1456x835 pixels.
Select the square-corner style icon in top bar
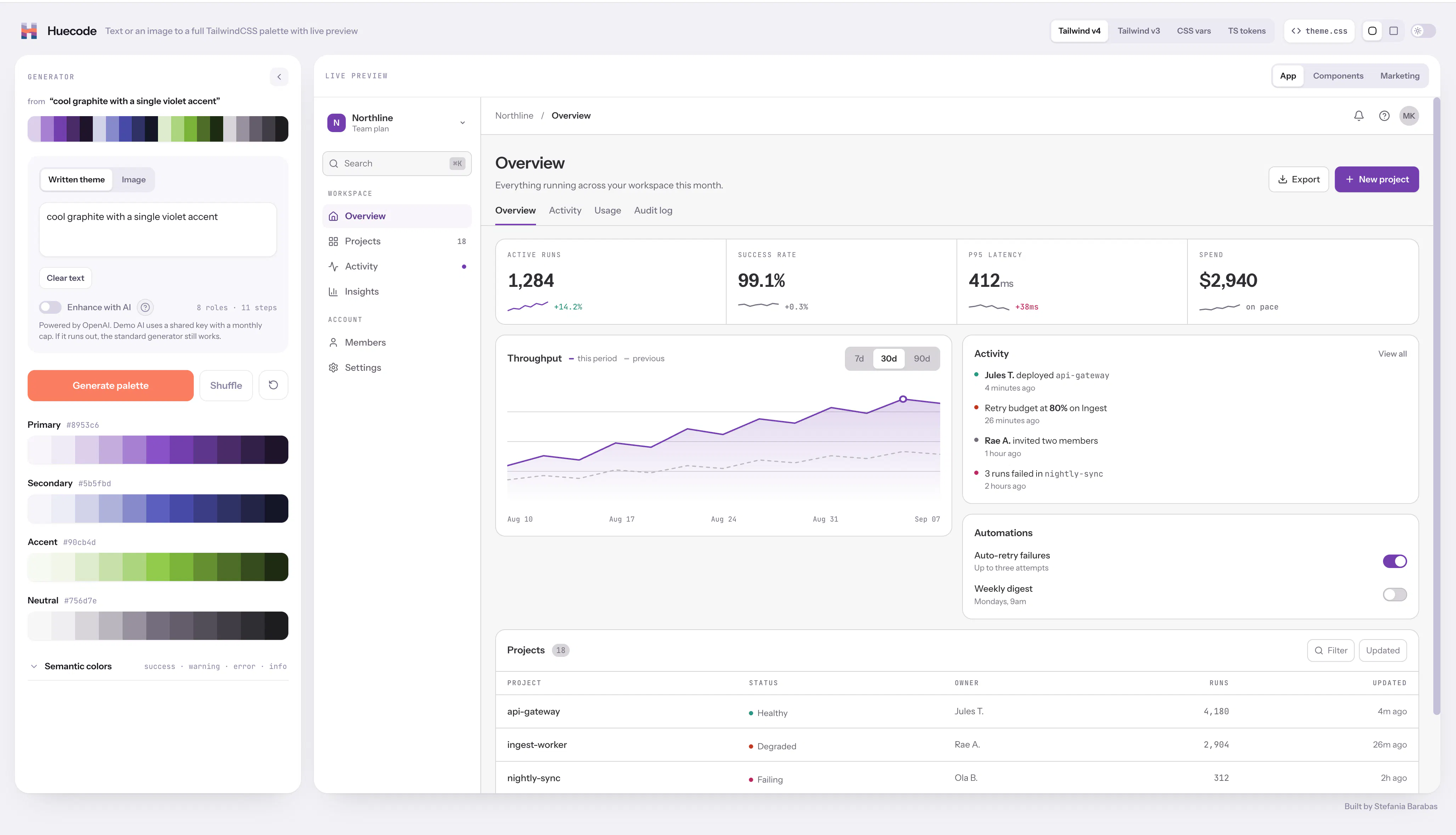pyautogui.click(x=1393, y=31)
